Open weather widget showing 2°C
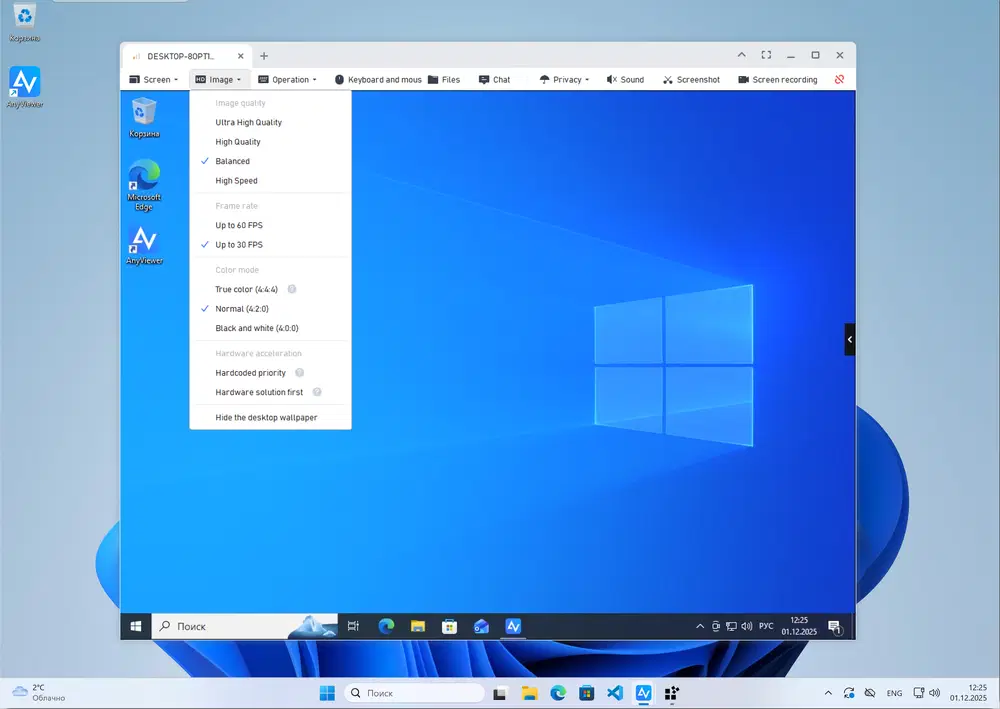Viewport: 1000px width, 709px height. pos(40,693)
